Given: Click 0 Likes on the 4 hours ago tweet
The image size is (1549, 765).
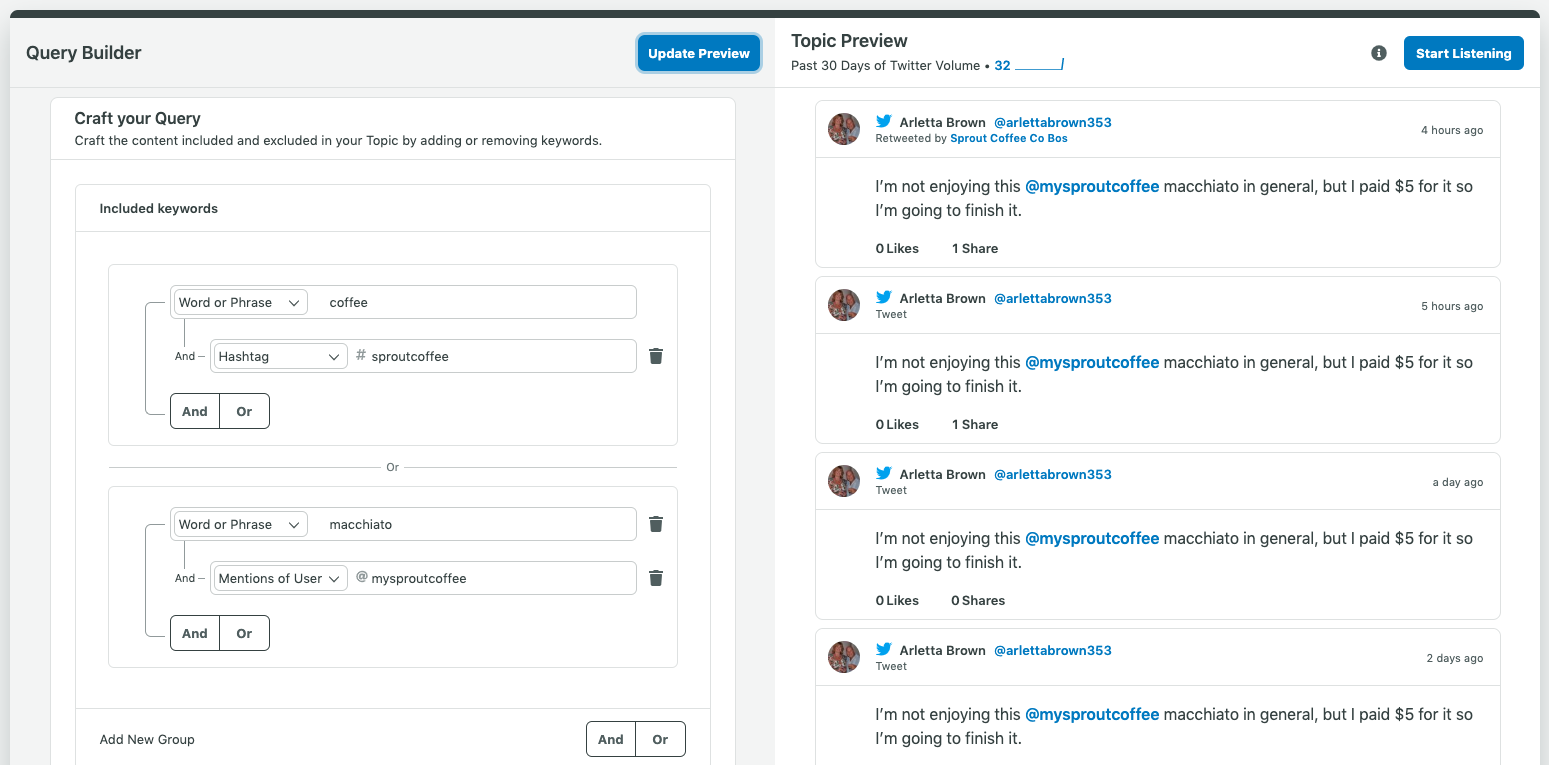Looking at the screenshot, I should tap(897, 248).
